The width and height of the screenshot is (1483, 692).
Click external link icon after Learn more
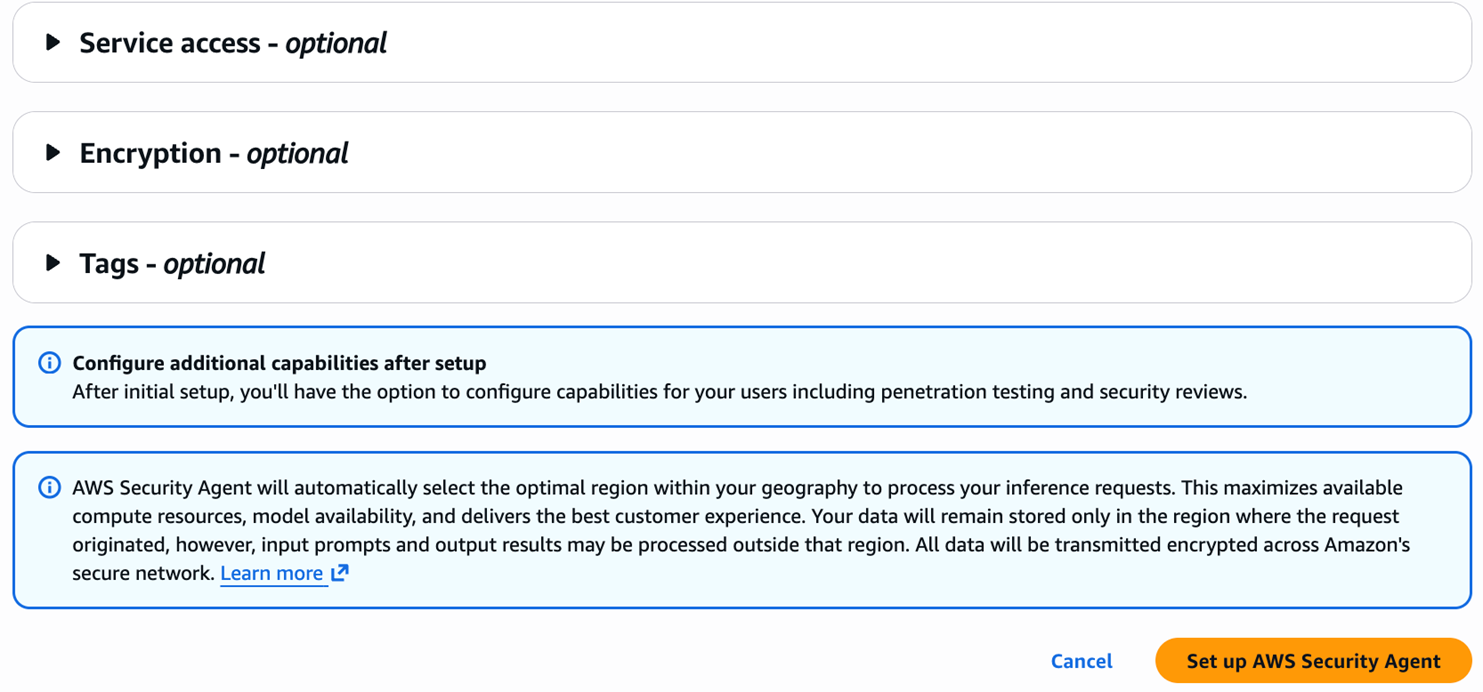point(340,573)
